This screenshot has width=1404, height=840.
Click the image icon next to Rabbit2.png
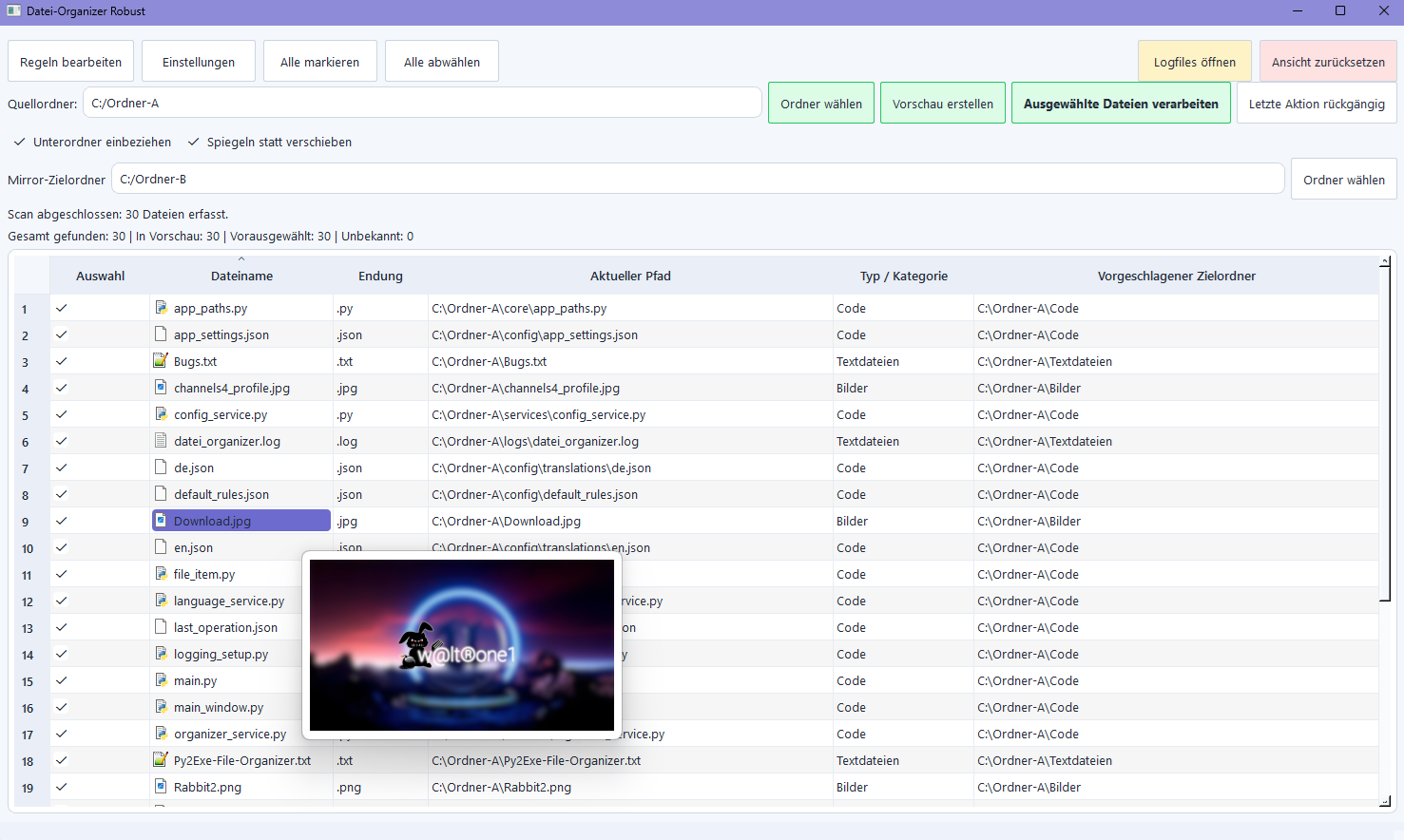point(161,787)
